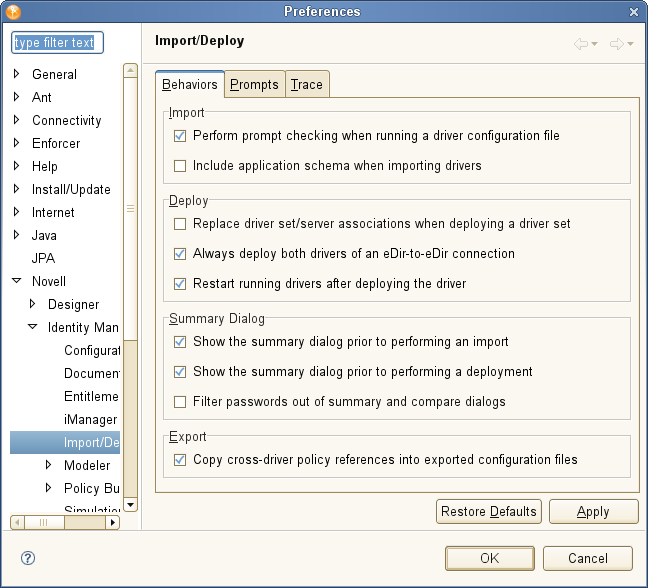Click the Preferences window title bar icon
The width and height of the screenshot is (648, 588).
click(x=14, y=11)
